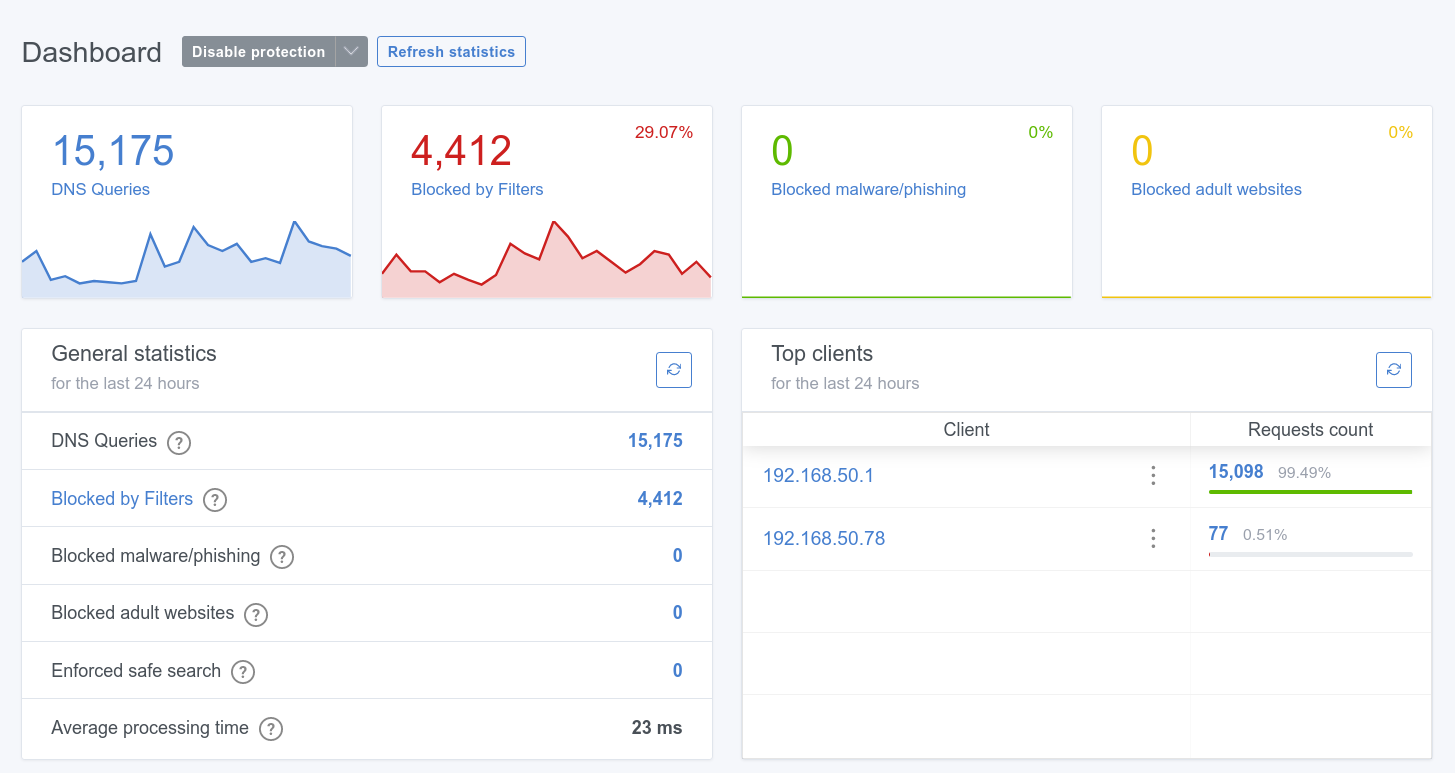1455x773 pixels.
Task: Show help for DNS Queries row
Action: tap(179, 442)
